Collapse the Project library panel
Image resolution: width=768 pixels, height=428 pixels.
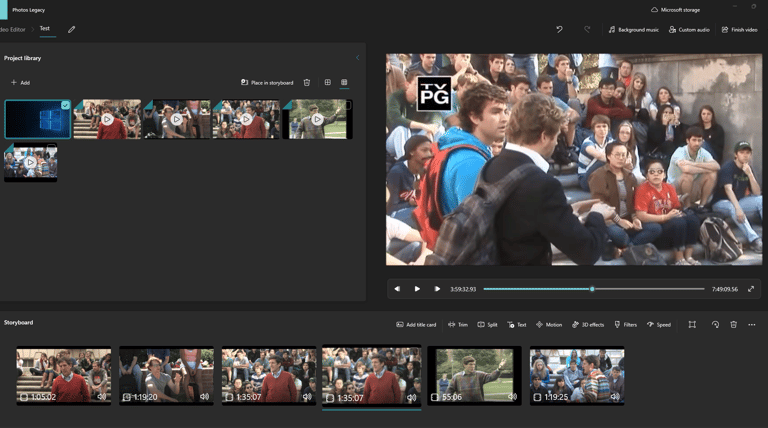358,58
